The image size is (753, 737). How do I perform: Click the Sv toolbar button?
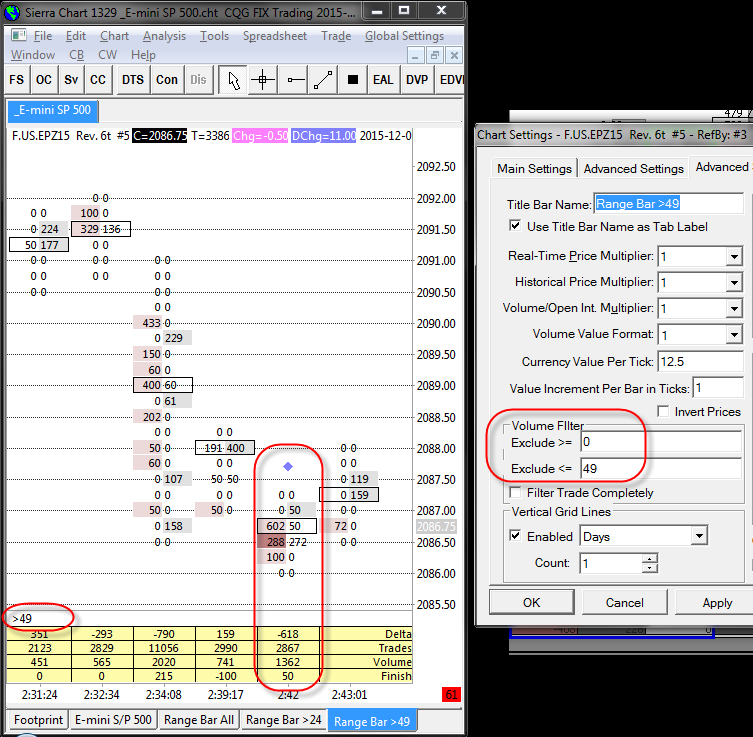(x=71, y=80)
